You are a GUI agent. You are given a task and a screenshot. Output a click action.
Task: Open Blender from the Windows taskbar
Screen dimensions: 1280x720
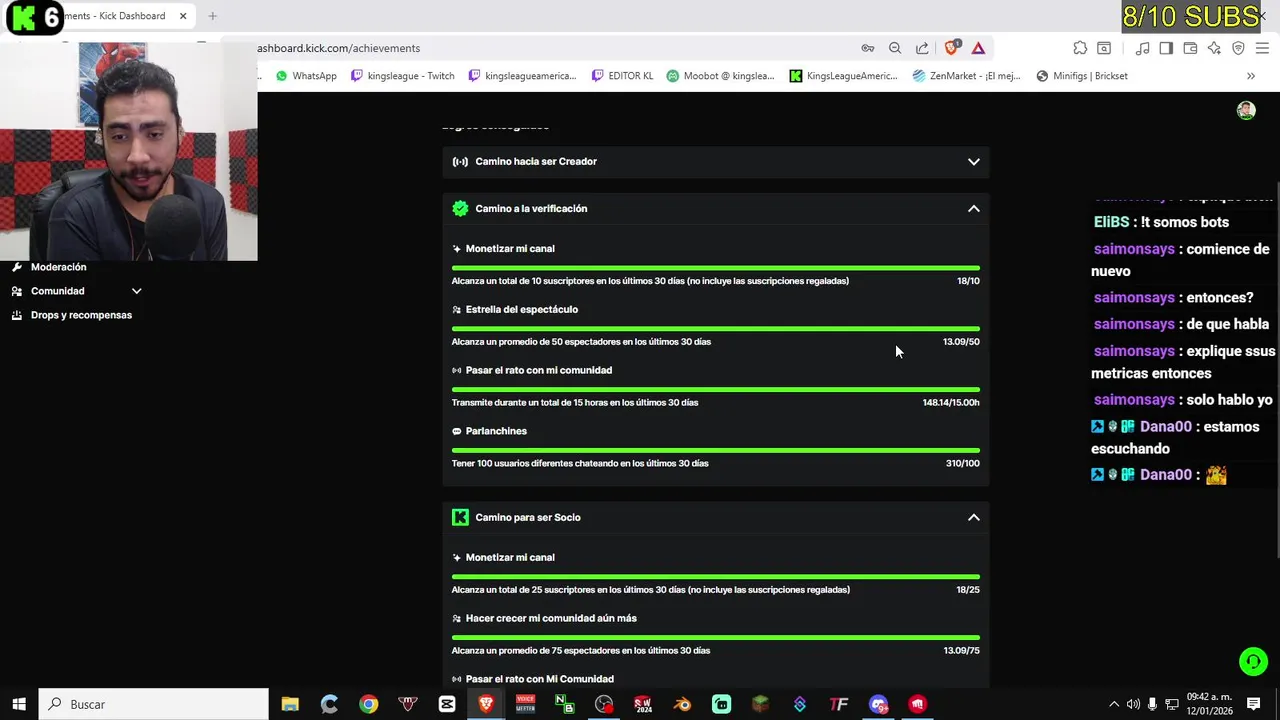(682, 704)
